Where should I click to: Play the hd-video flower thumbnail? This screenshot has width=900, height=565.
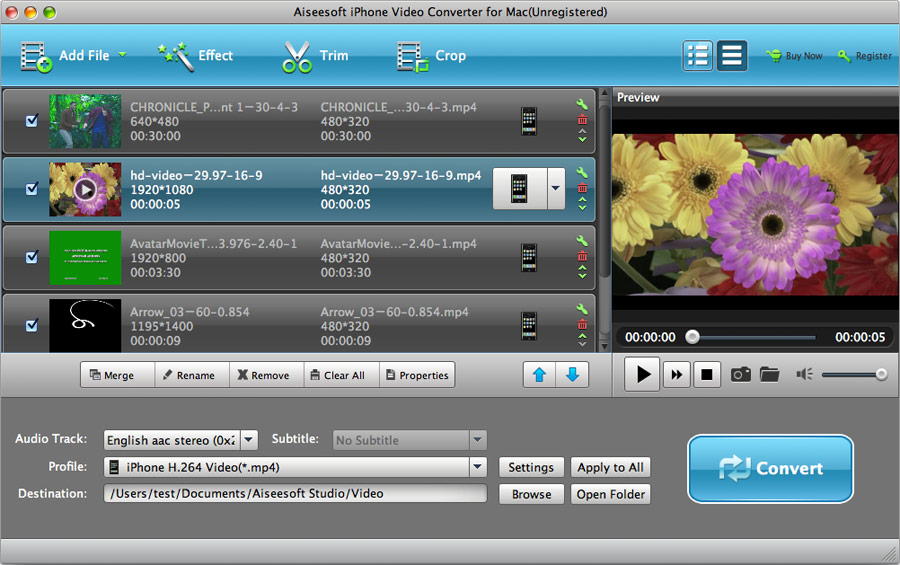(85, 189)
